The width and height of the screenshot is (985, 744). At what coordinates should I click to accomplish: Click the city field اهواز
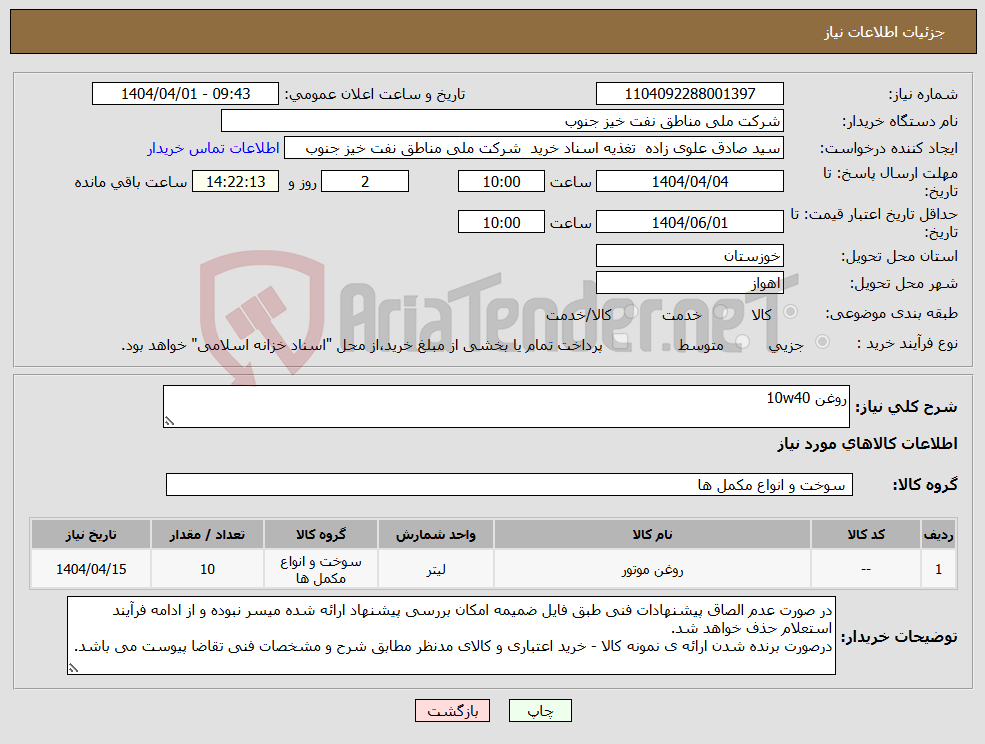690,283
